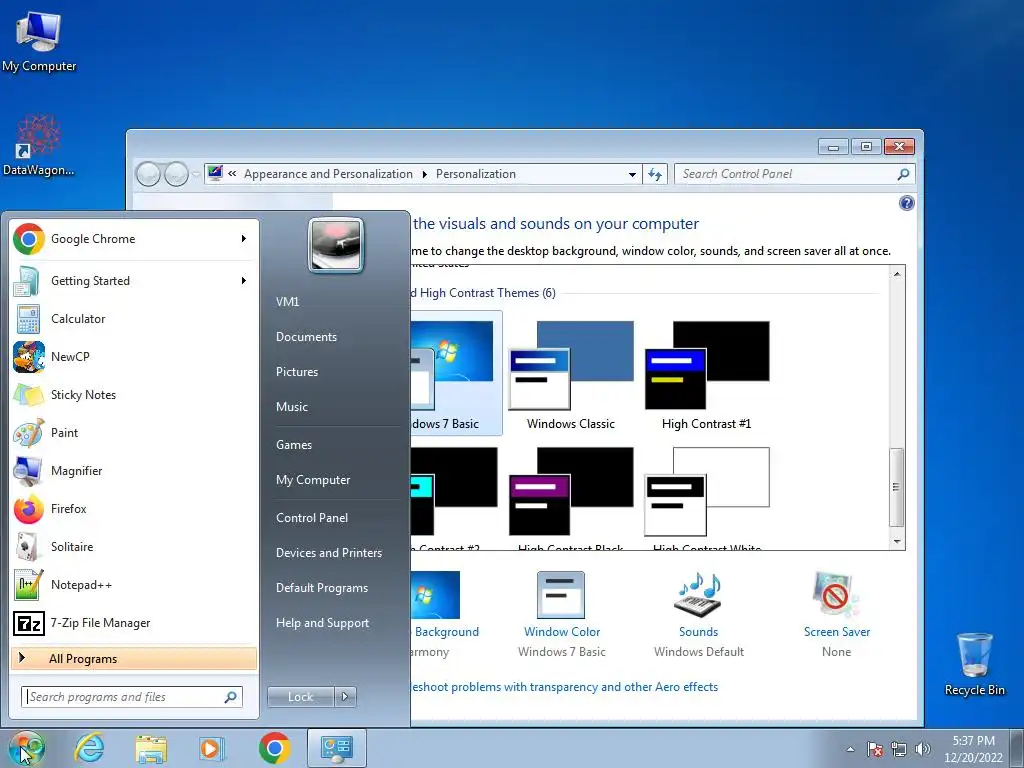
Task: Open Default Programs
Action: click(x=321, y=588)
